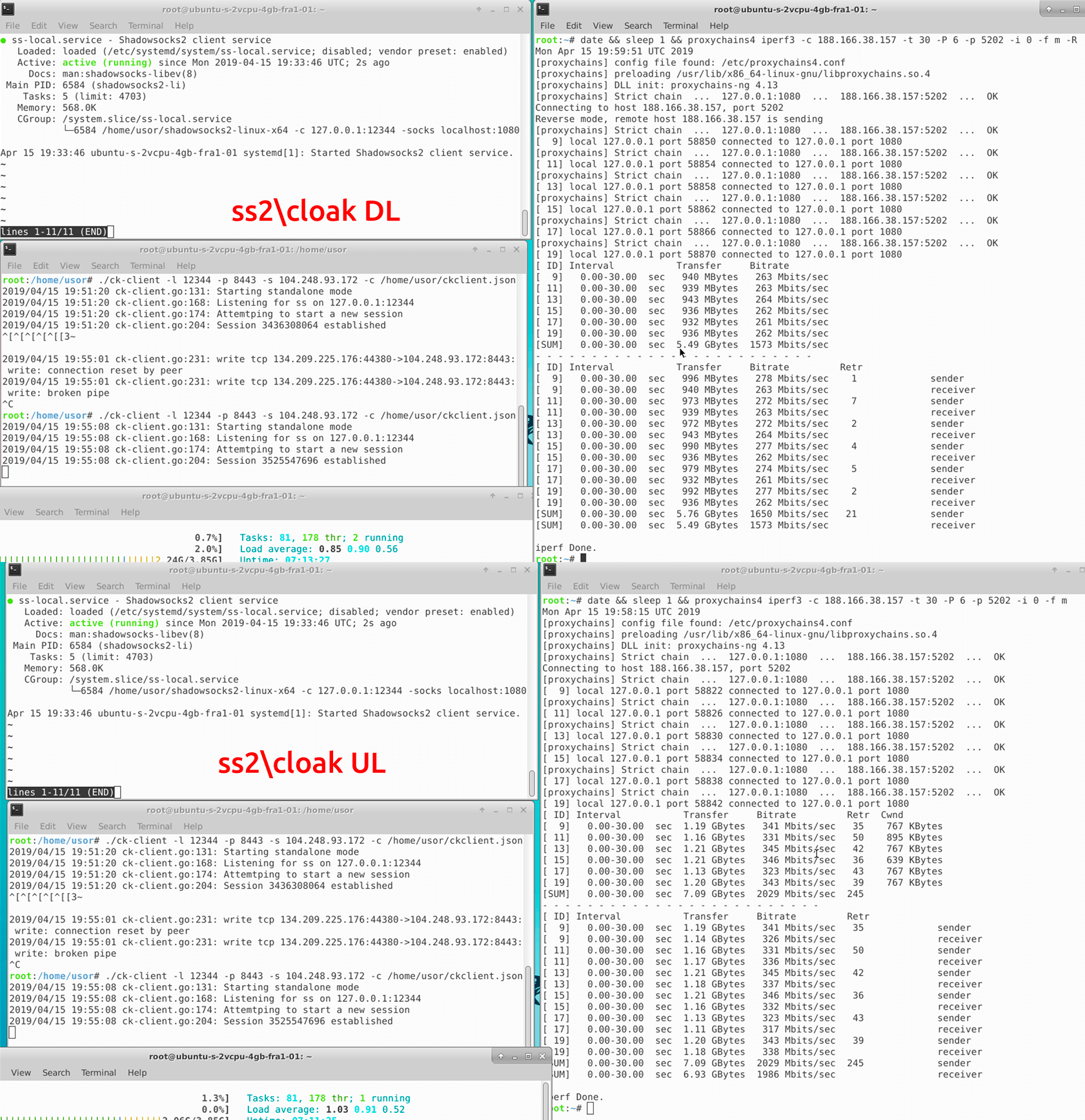This screenshot has height=1120, width=1085.
Task: Maximize the upper ss-local.service terminal window
Action: [507, 10]
